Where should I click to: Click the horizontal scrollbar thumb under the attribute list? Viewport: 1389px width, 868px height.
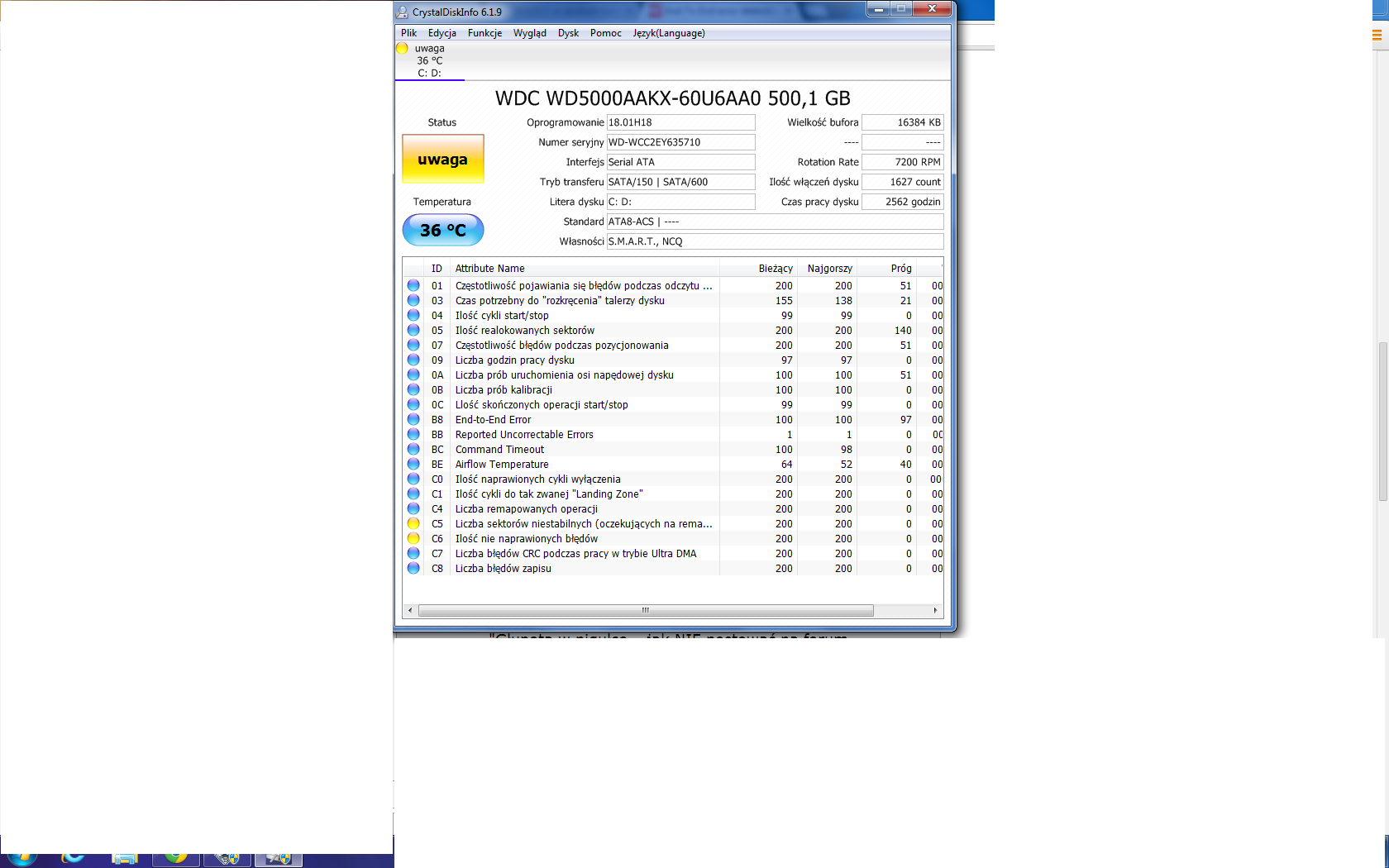coord(646,610)
